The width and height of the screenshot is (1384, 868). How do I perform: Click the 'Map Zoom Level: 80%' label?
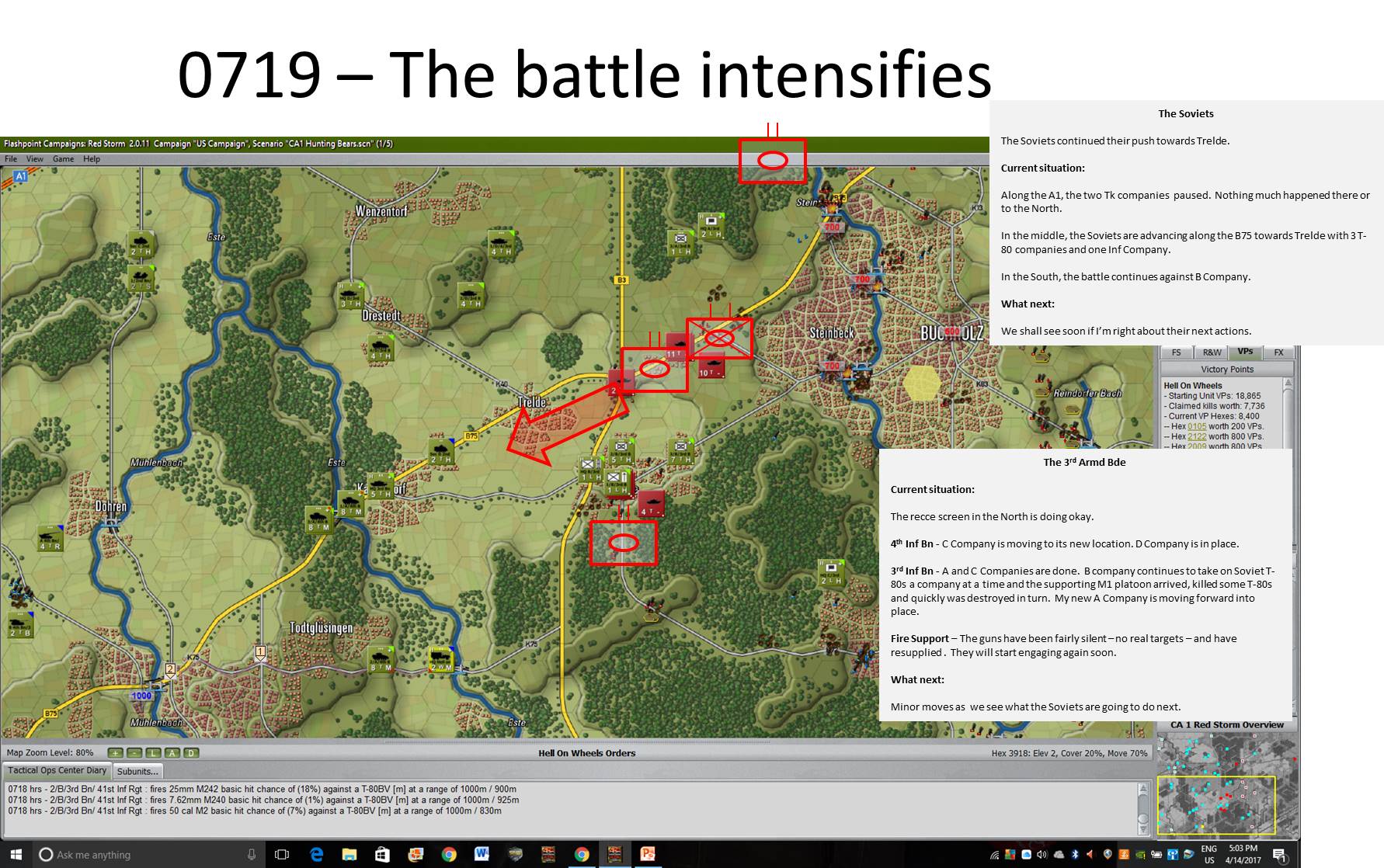pos(50,753)
